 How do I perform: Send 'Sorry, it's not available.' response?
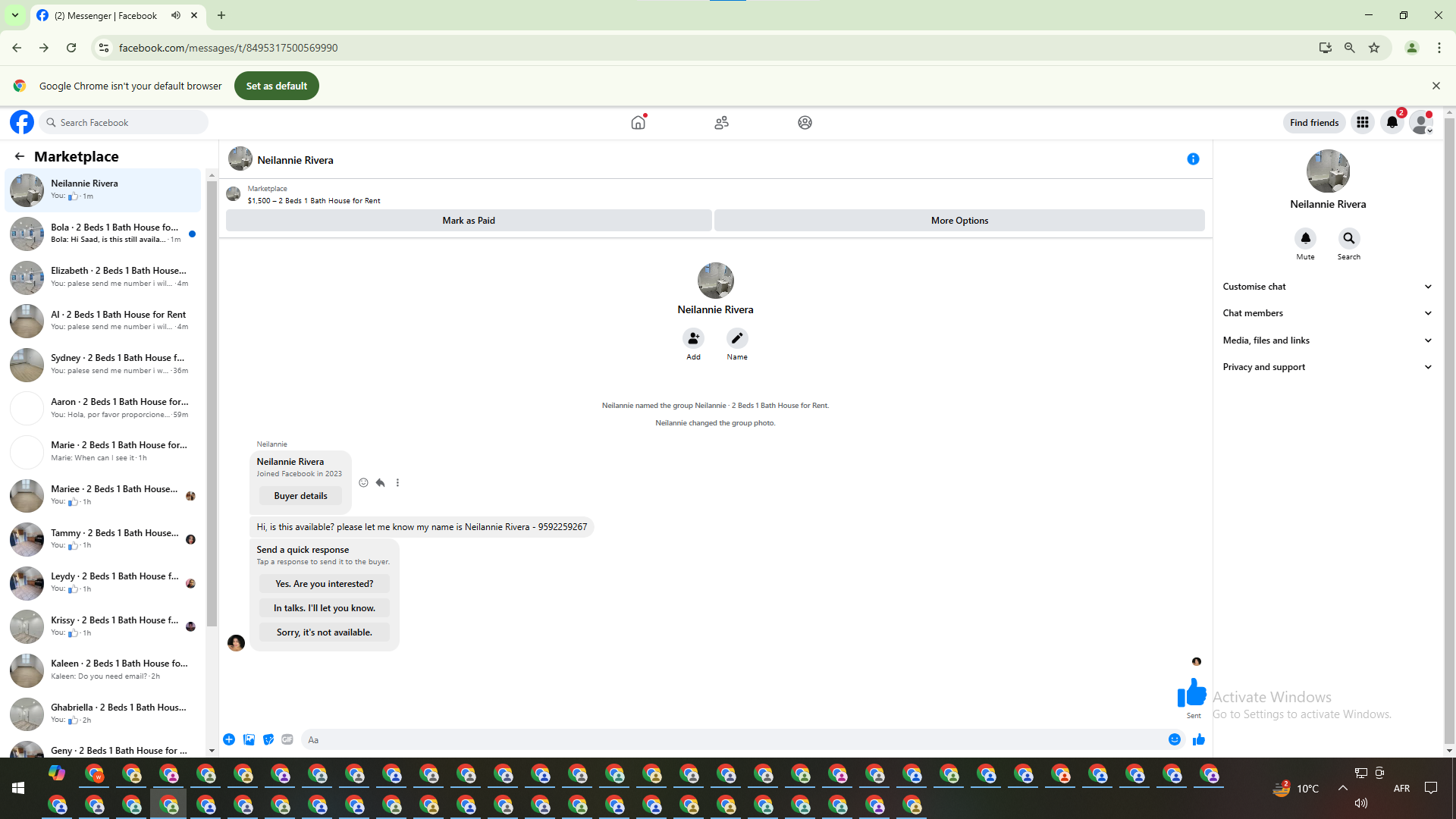tap(324, 632)
